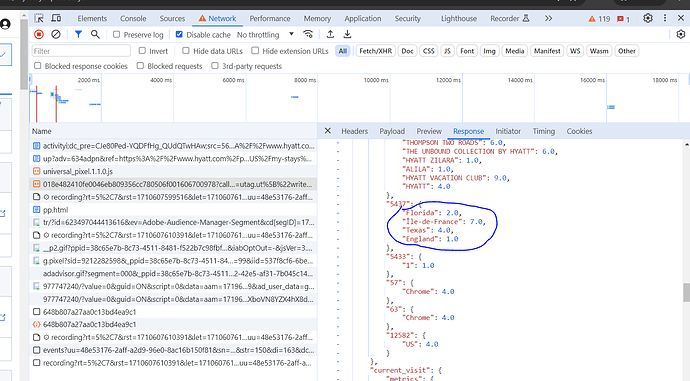Filter requests by Img
The width and height of the screenshot is (690, 381).
pos(489,51)
